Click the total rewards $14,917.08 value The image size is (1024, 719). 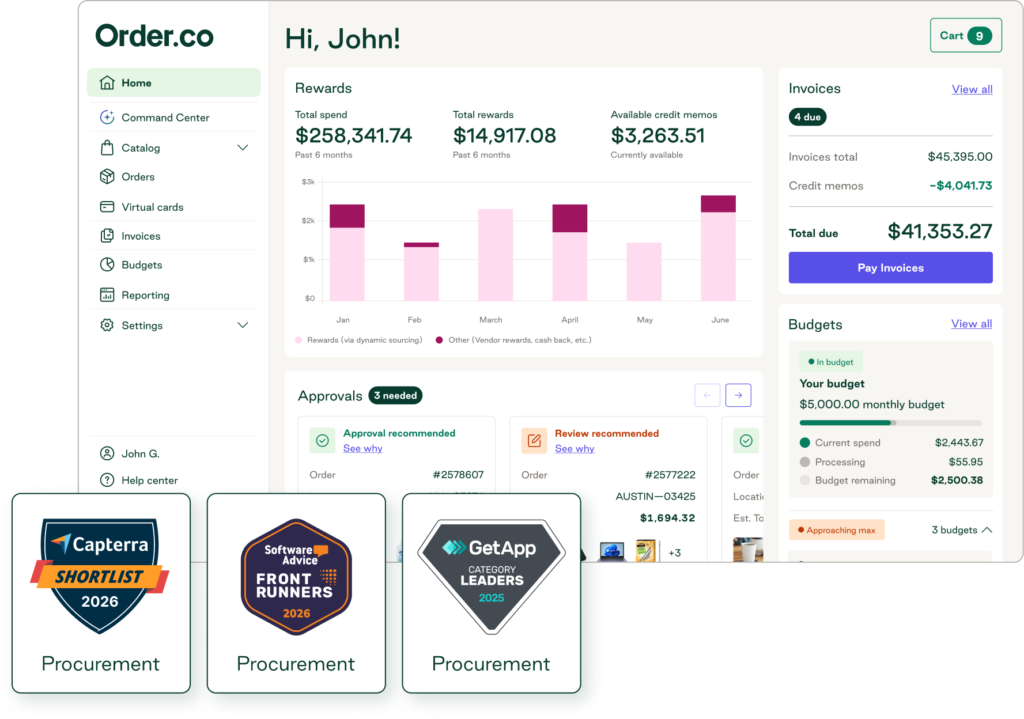coord(504,135)
